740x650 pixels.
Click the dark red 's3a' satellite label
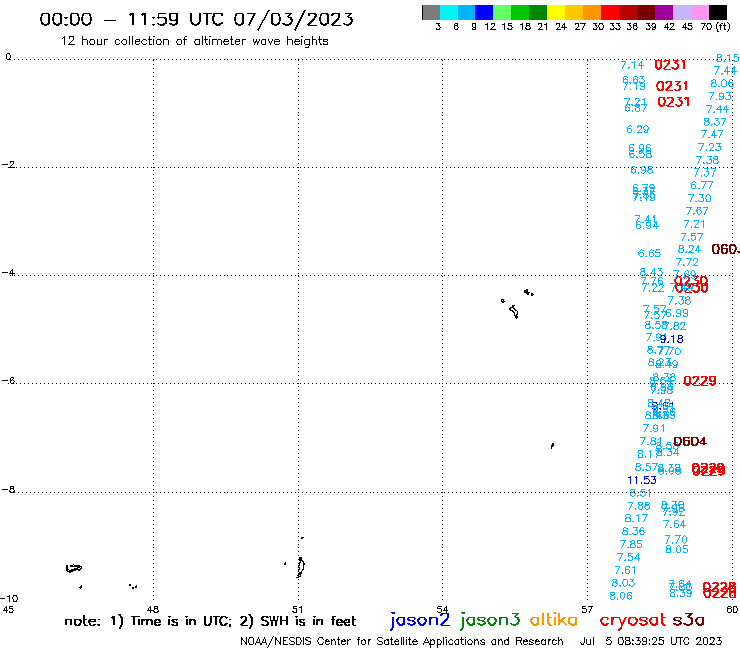point(689,620)
